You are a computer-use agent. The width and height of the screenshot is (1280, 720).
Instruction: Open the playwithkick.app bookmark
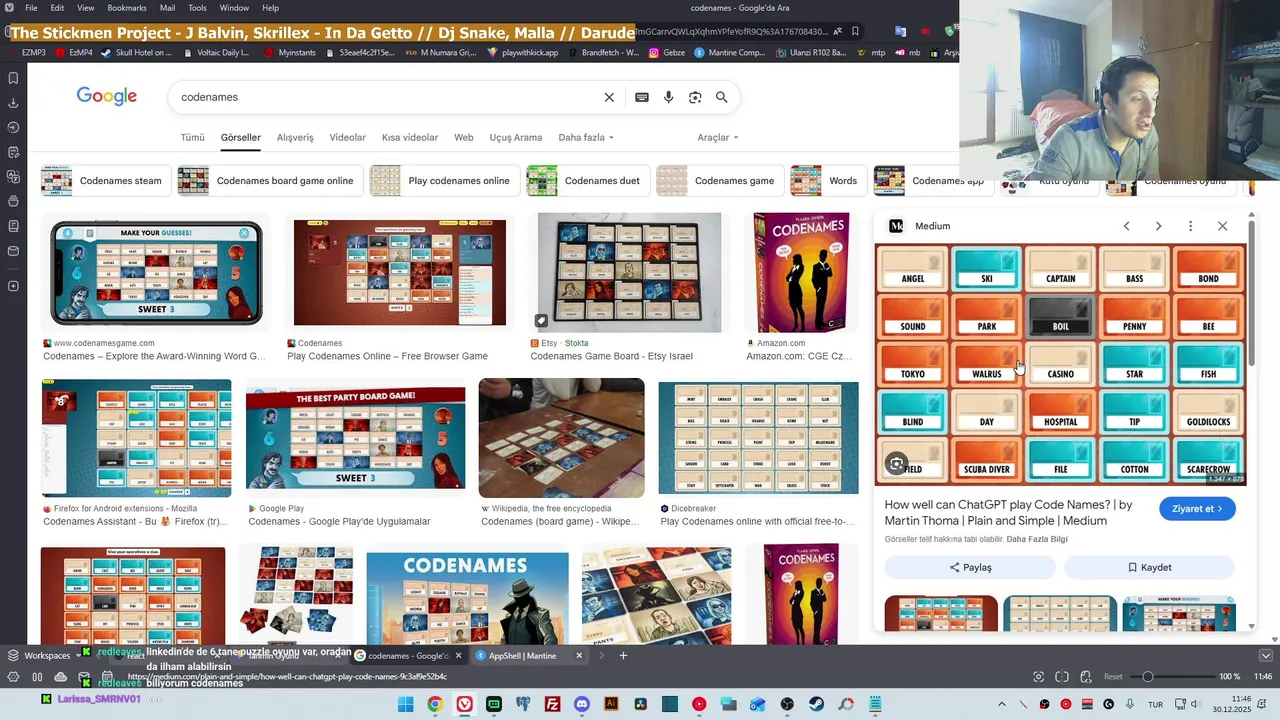coord(523,52)
